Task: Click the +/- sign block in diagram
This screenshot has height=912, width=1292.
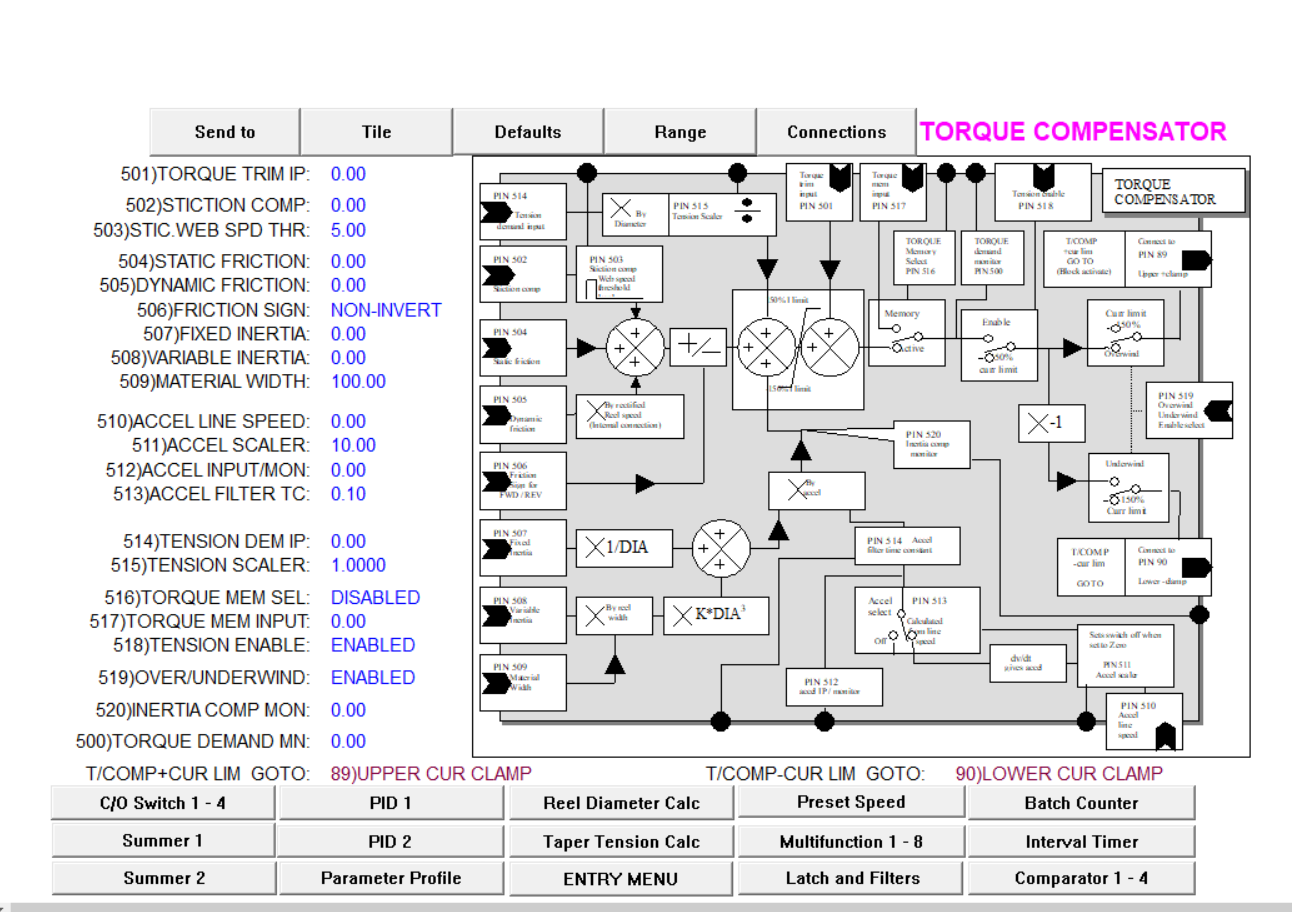Action: (x=699, y=347)
